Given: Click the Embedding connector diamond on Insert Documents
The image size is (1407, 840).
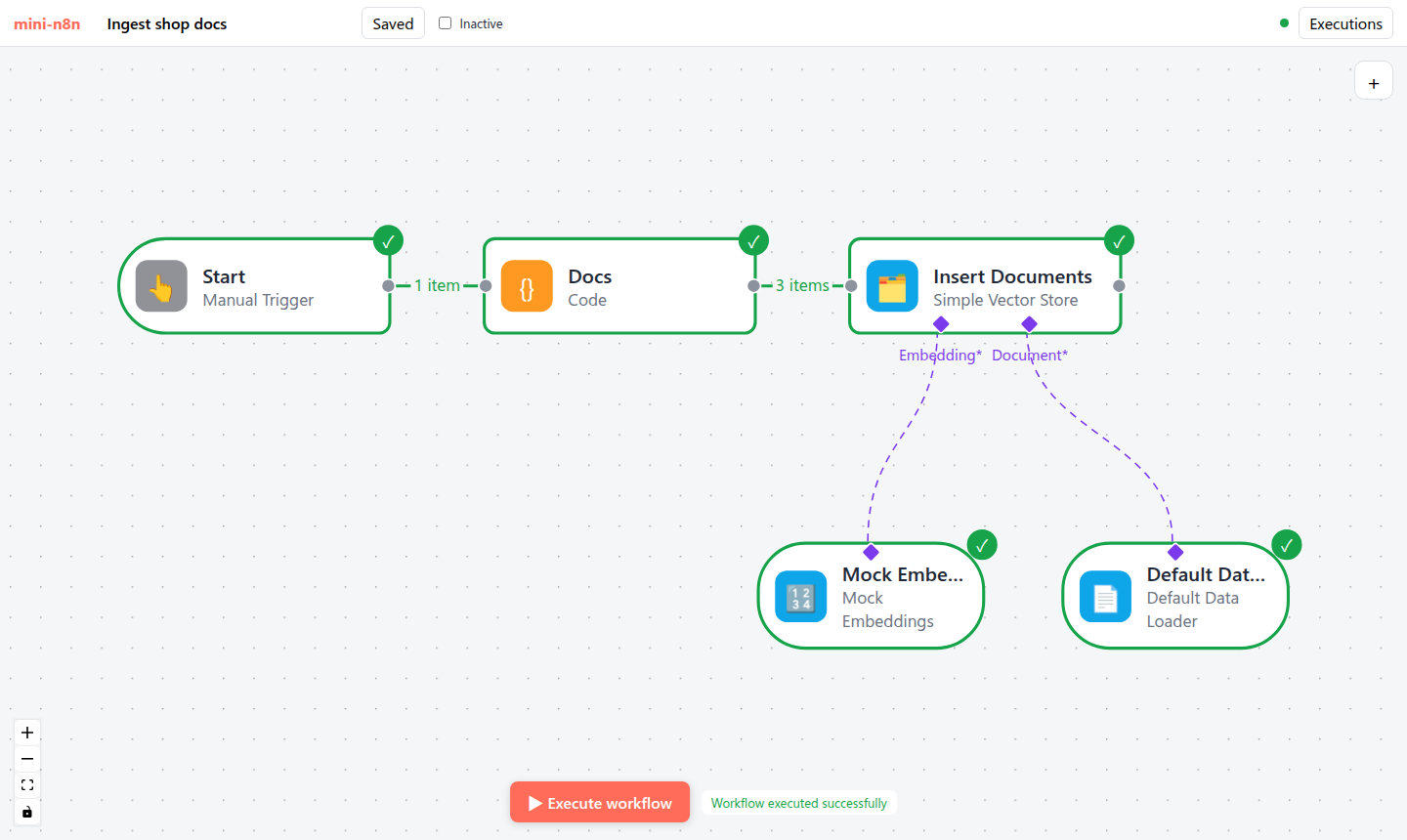Looking at the screenshot, I should 941,324.
